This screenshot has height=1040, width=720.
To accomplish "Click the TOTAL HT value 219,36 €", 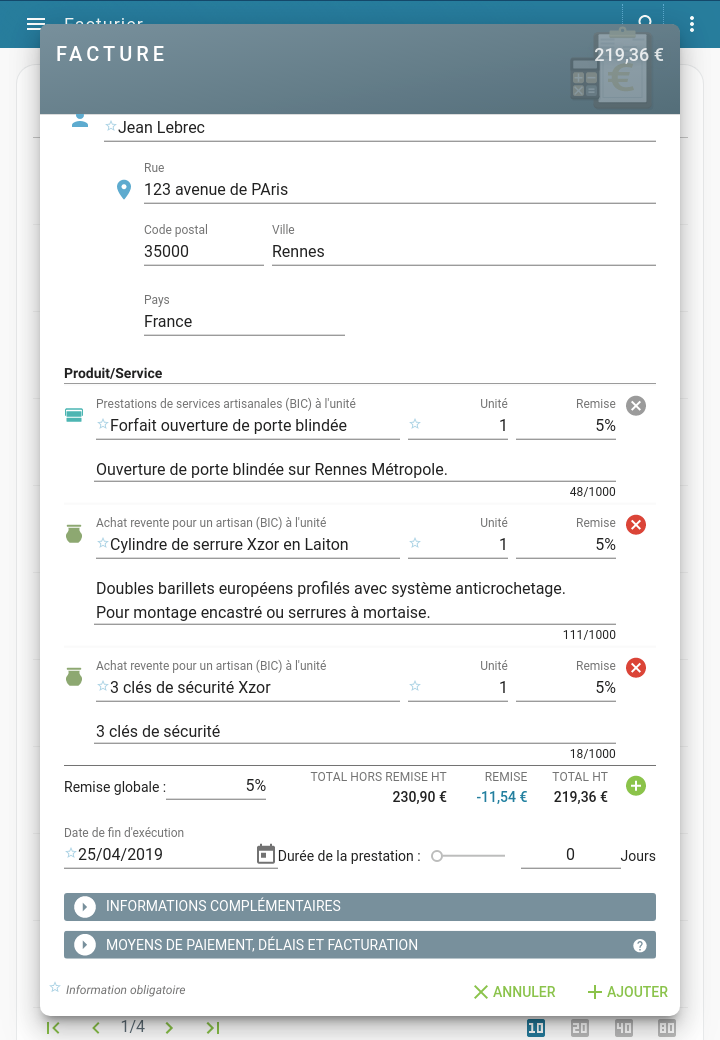I will pyautogui.click(x=581, y=797).
